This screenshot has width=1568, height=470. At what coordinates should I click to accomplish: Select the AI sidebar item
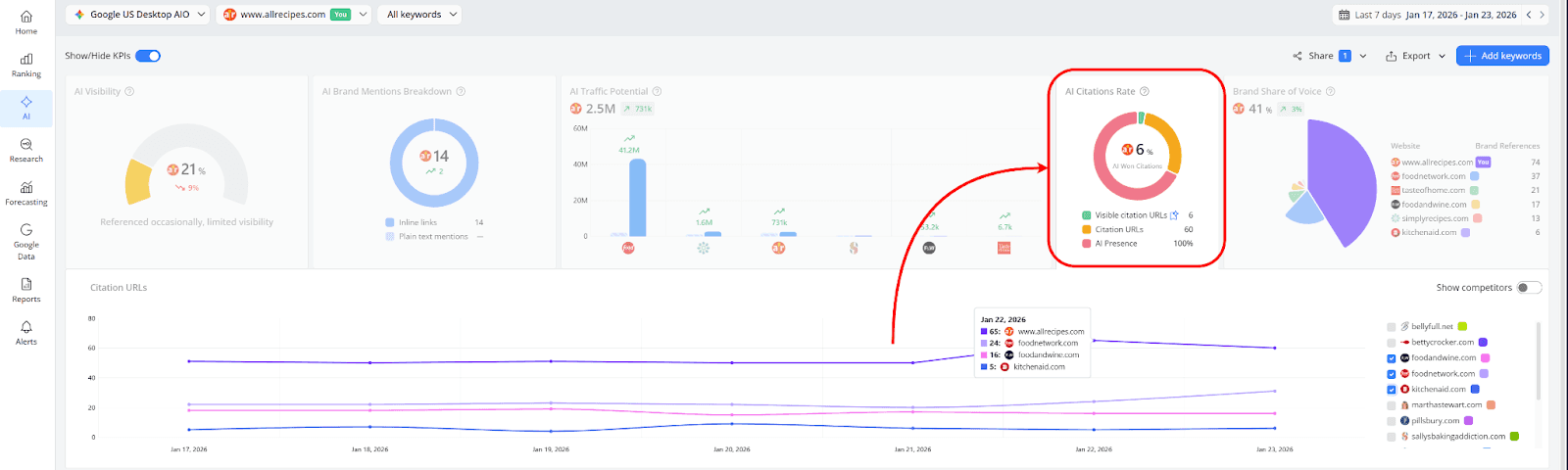(26, 108)
